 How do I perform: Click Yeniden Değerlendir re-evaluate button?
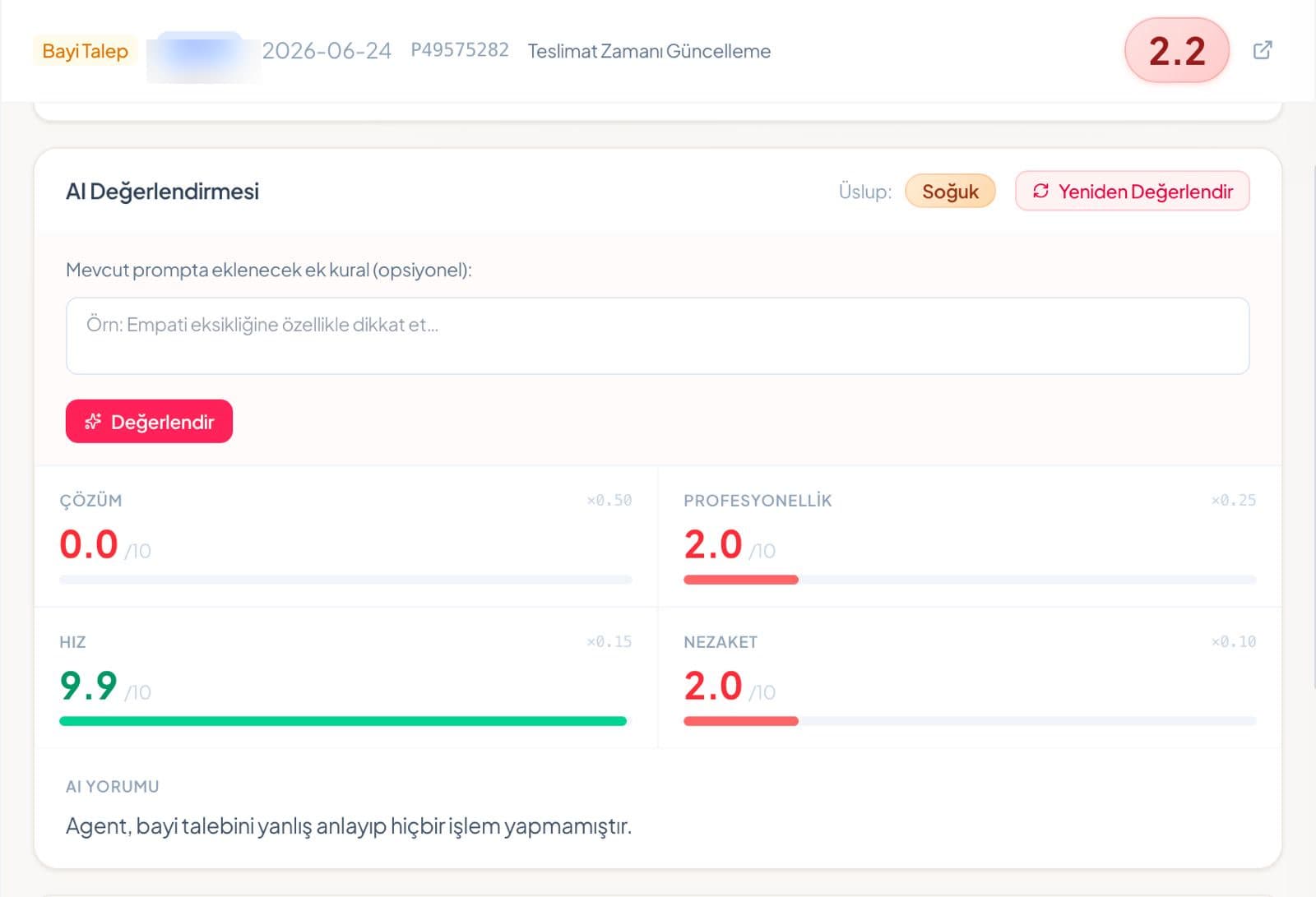pyautogui.click(x=1132, y=191)
